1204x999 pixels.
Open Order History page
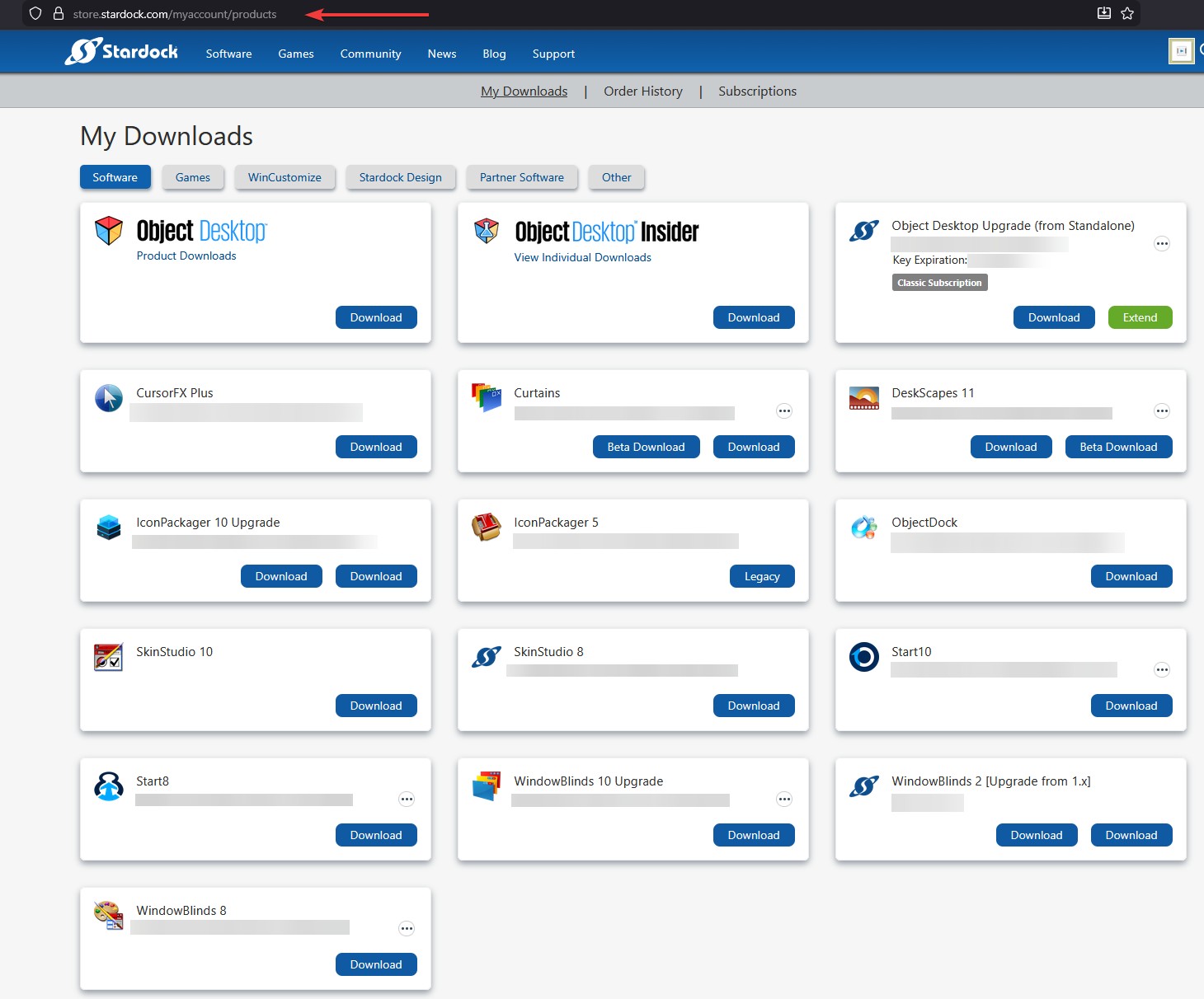642,91
